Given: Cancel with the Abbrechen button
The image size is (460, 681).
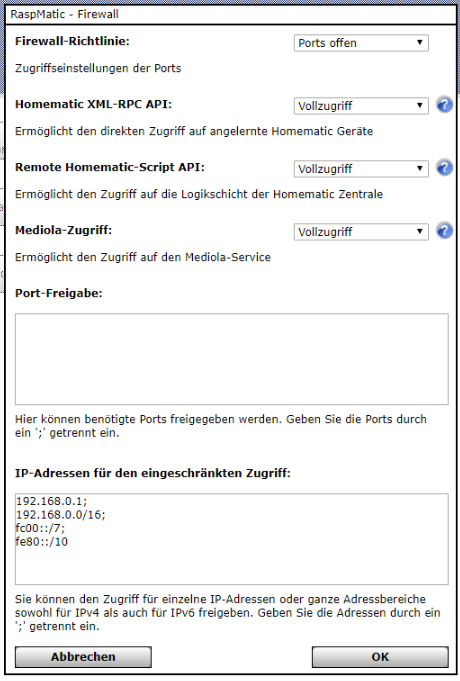Looking at the screenshot, I should (83, 657).
